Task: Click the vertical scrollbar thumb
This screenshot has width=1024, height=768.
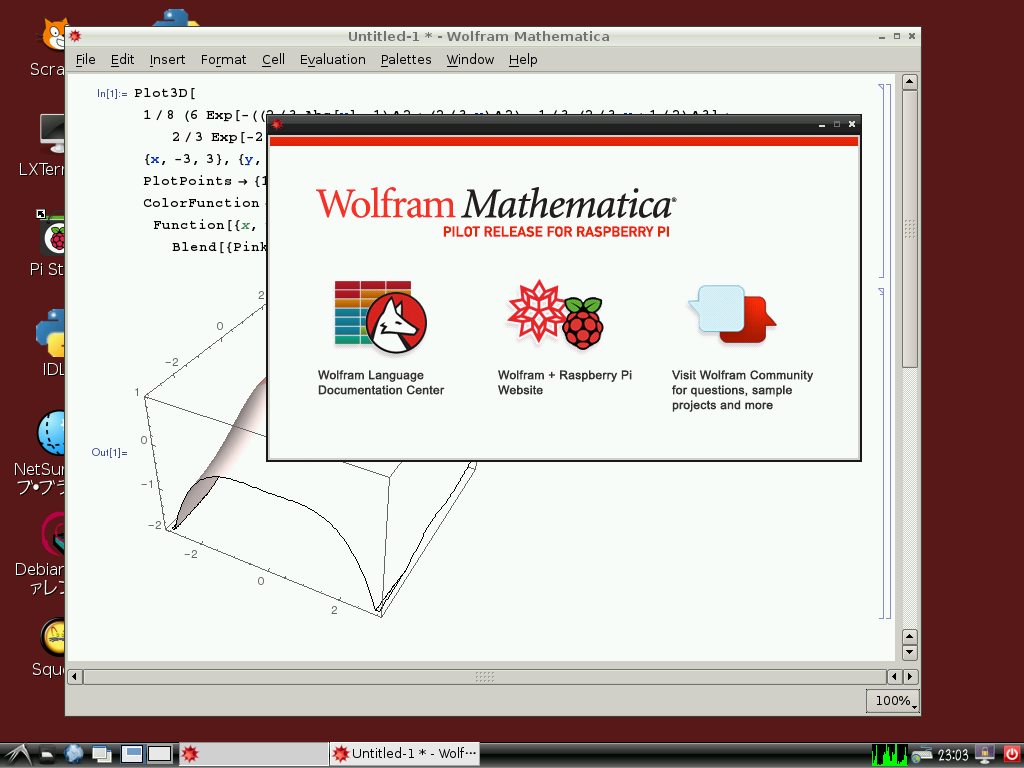Action: pos(910,229)
